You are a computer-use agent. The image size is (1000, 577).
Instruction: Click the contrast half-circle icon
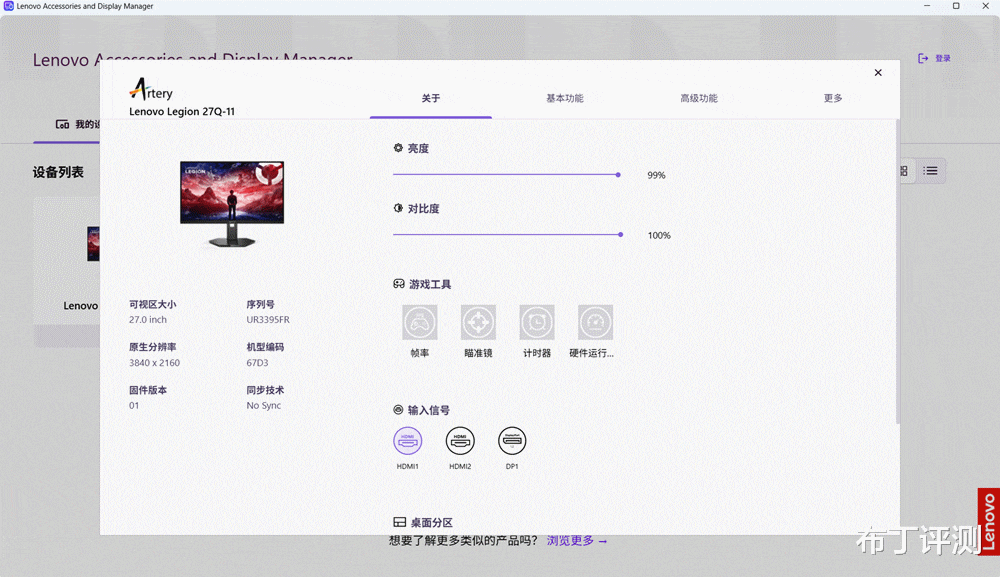tap(398, 208)
